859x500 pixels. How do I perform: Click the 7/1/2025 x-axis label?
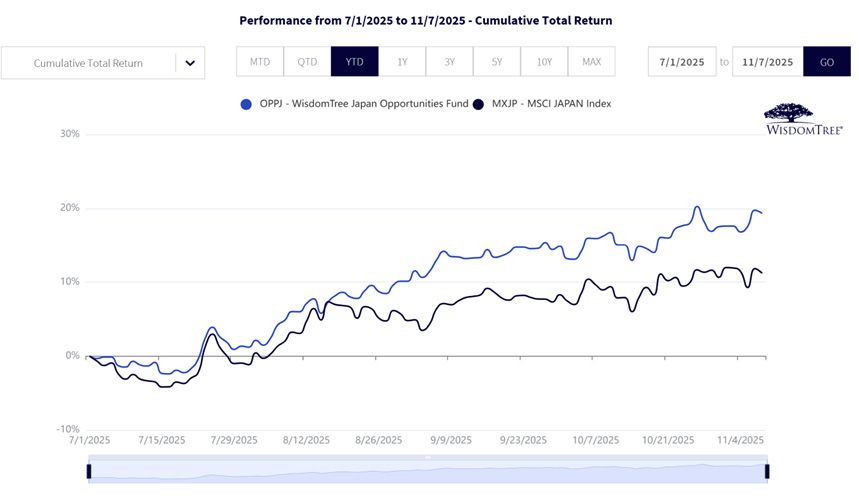click(89, 440)
